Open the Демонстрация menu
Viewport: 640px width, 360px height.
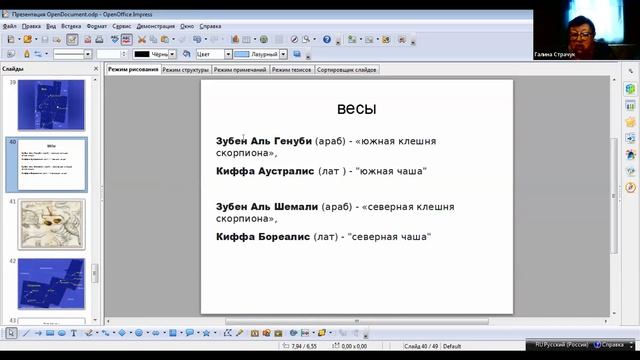[x=156, y=26]
